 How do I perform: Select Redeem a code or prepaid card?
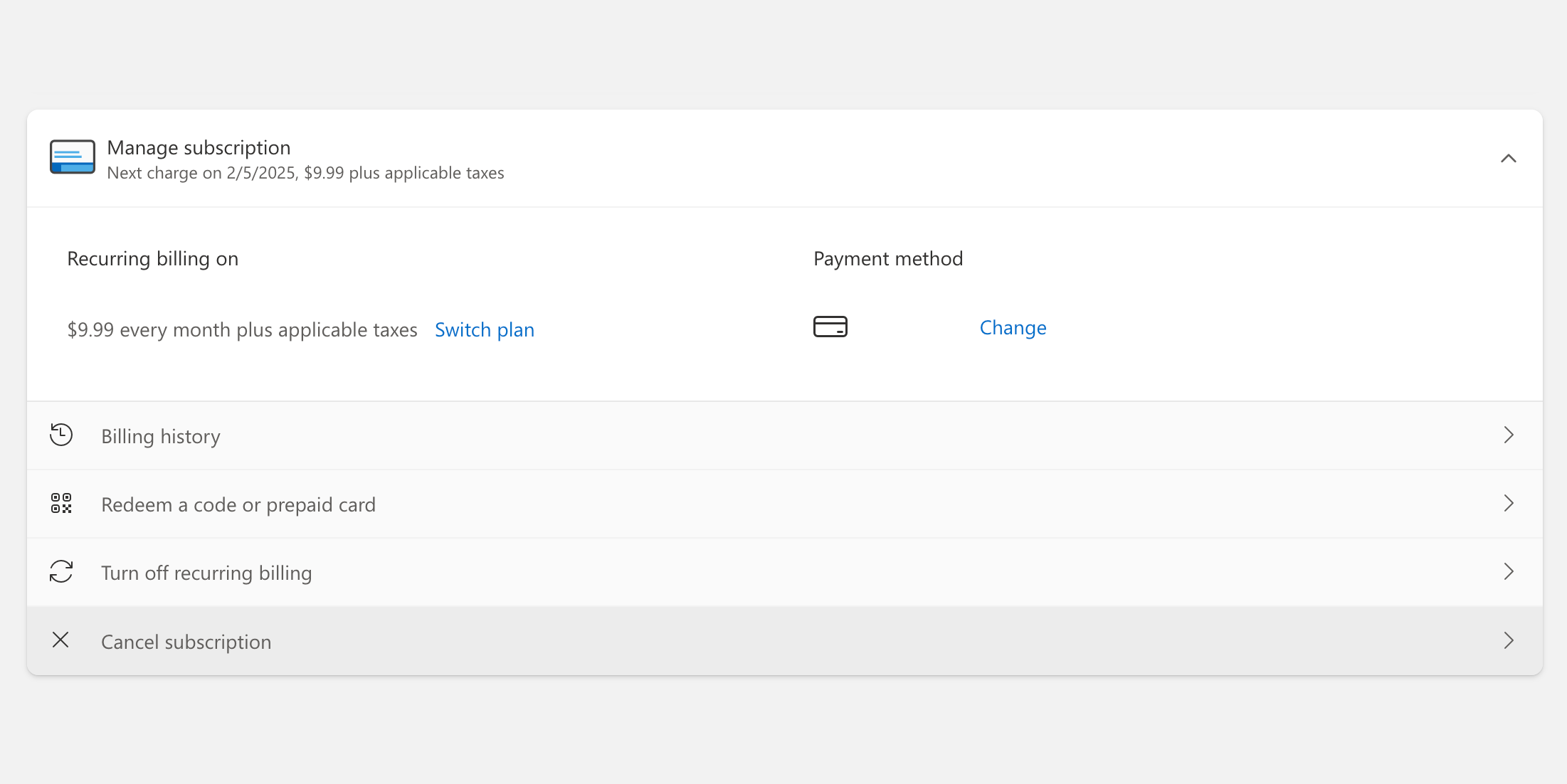[x=238, y=504]
